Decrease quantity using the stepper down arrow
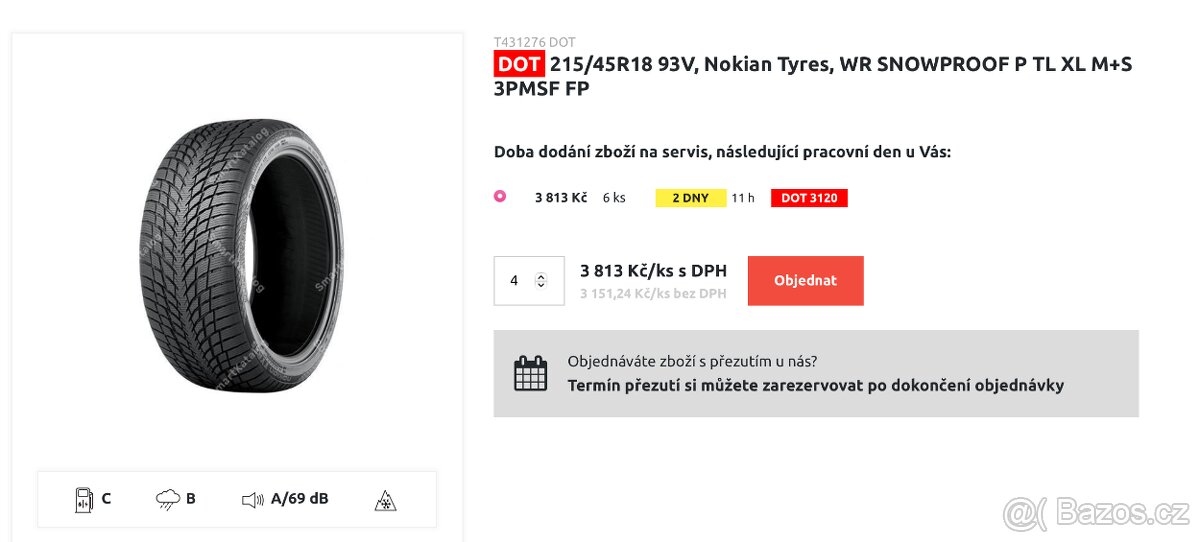The width and height of the screenshot is (1200, 542). click(541, 286)
